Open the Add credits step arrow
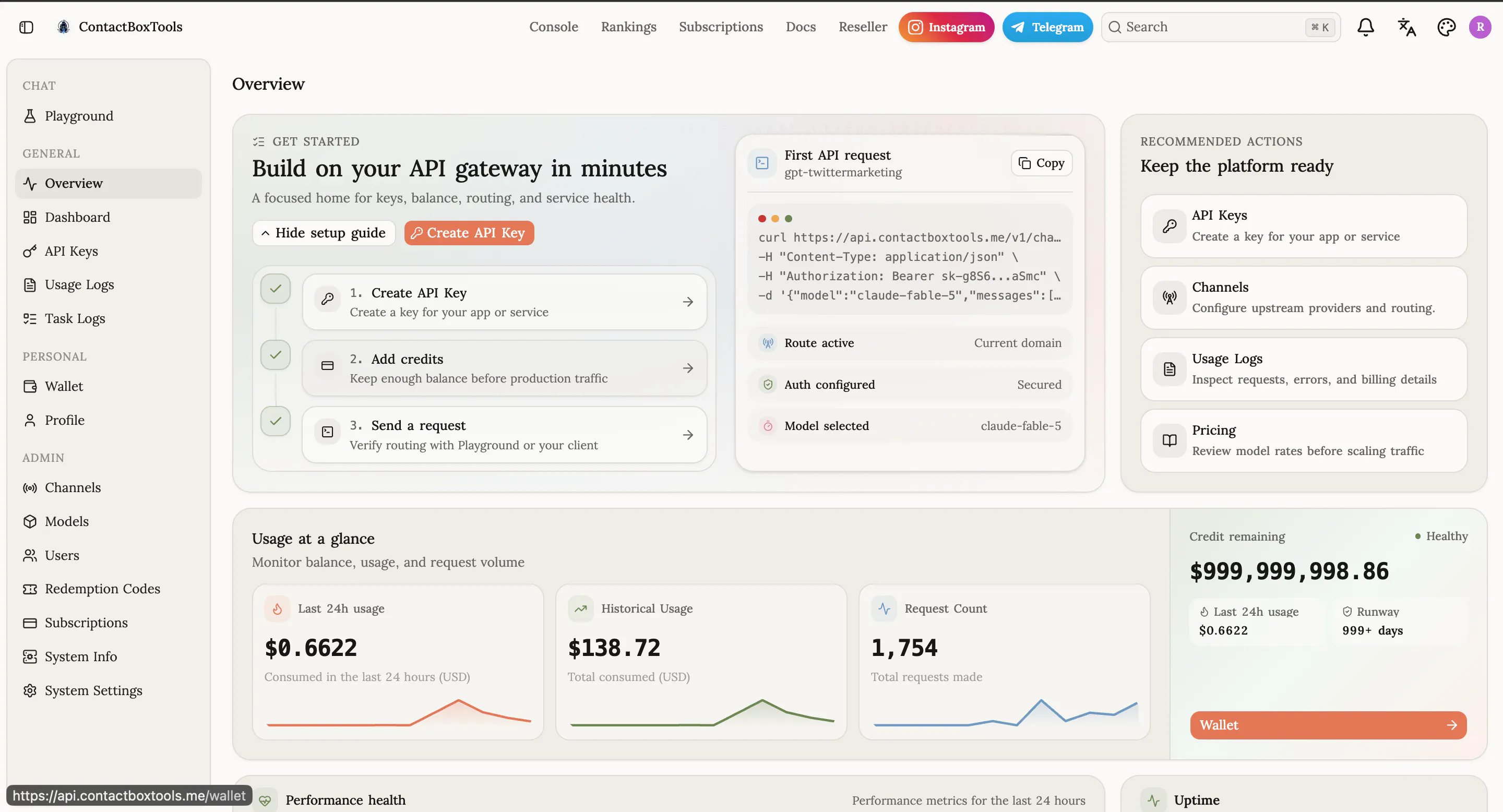Image resolution: width=1503 pixels, height=812 pixels. [688, 368]
